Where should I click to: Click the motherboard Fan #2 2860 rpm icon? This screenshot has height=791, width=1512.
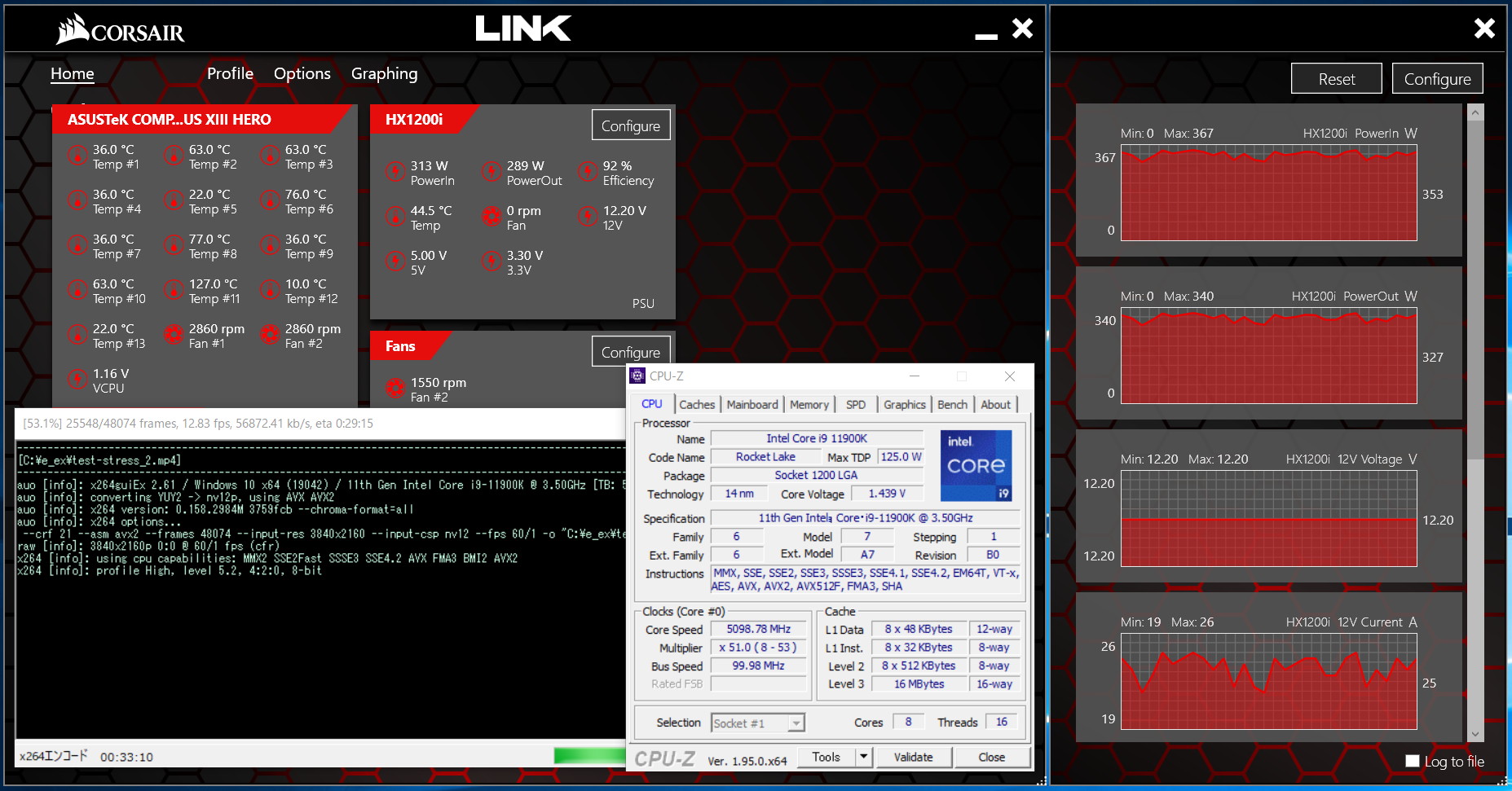[x=270, y=334]
